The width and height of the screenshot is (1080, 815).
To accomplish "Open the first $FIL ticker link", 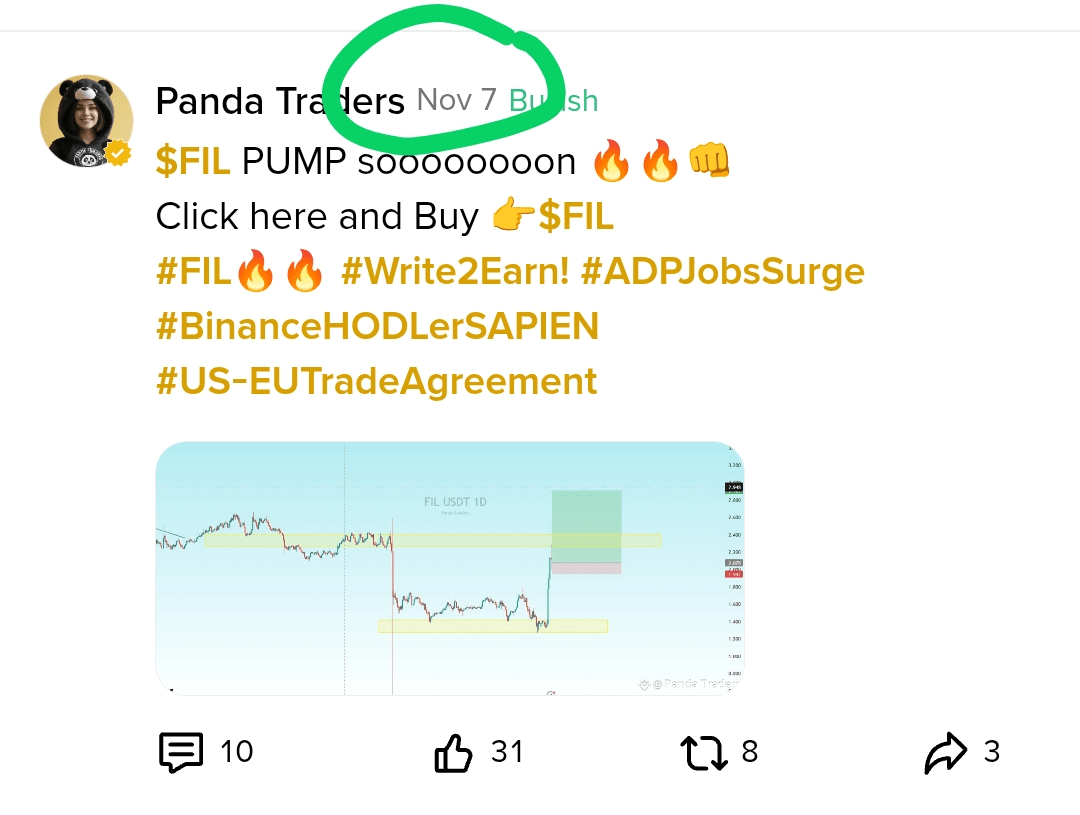I will coord(193,160).
